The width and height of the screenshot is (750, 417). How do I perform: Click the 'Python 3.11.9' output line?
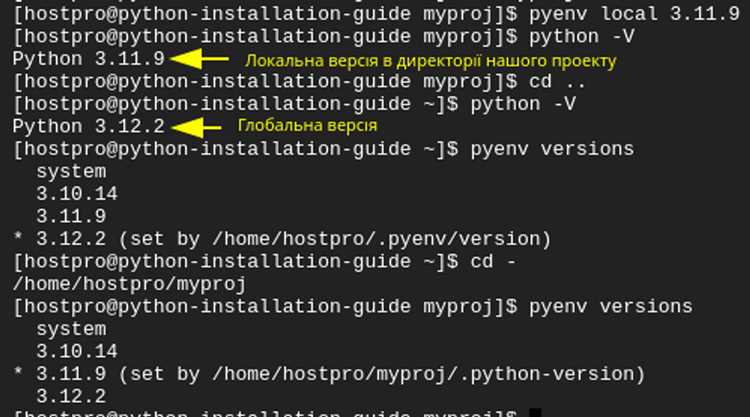(x=88, y=59)
